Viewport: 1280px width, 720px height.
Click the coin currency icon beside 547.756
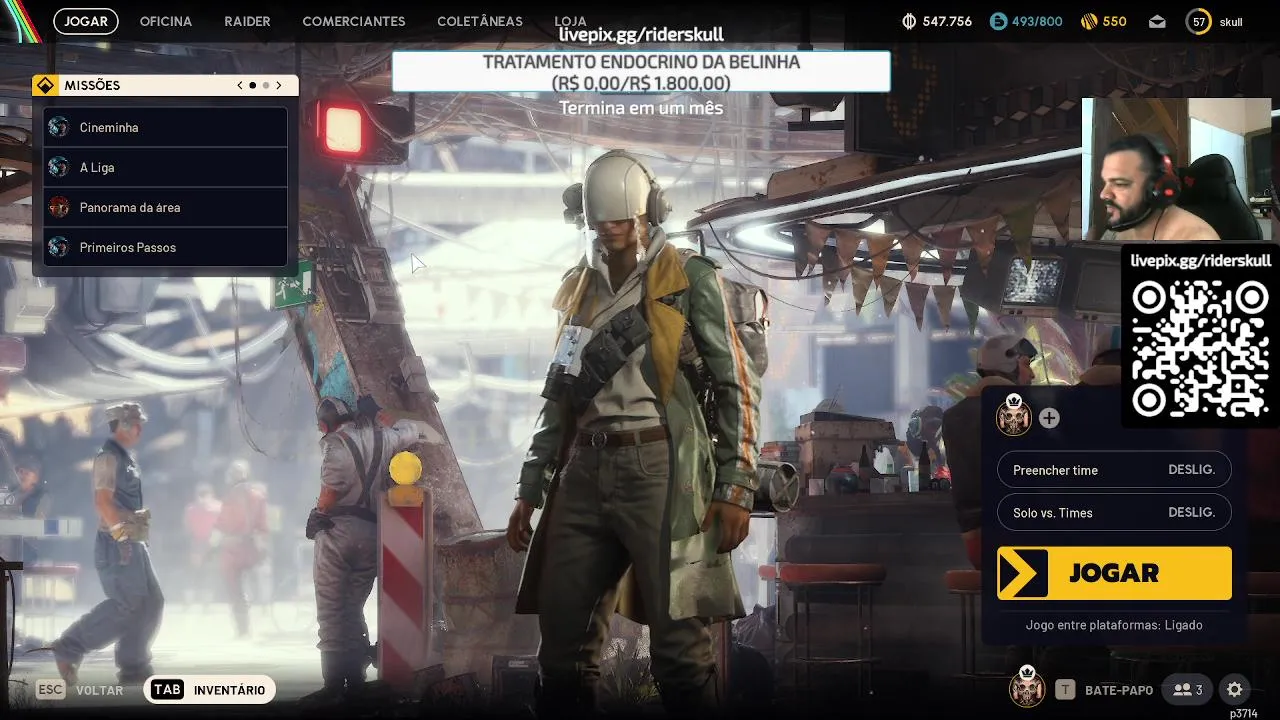click(909, 21)
